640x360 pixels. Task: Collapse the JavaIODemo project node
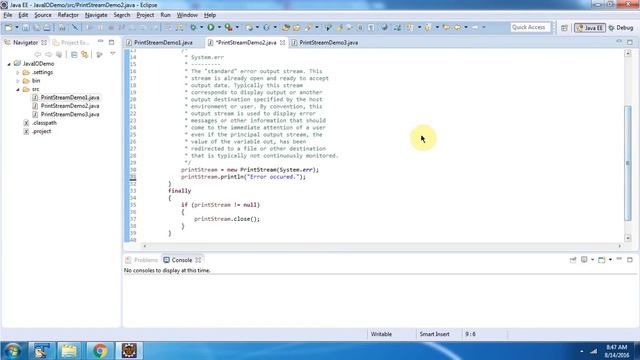[9, 64]
